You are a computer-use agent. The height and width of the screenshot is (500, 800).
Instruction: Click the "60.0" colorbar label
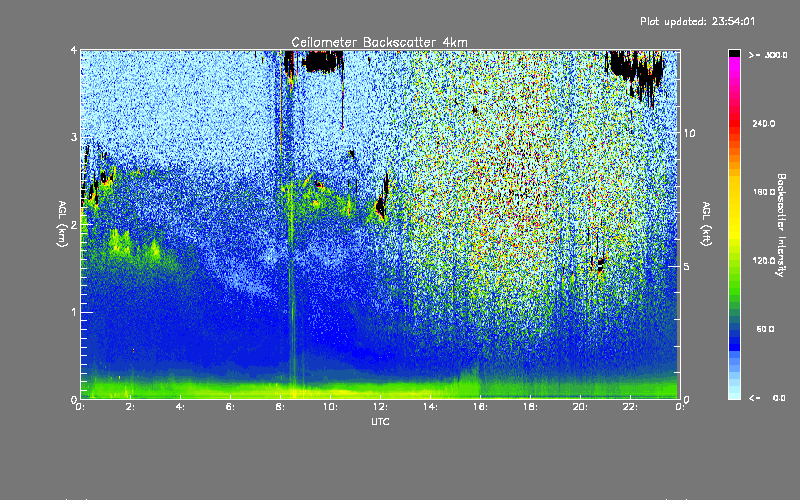tap(765, 329)
